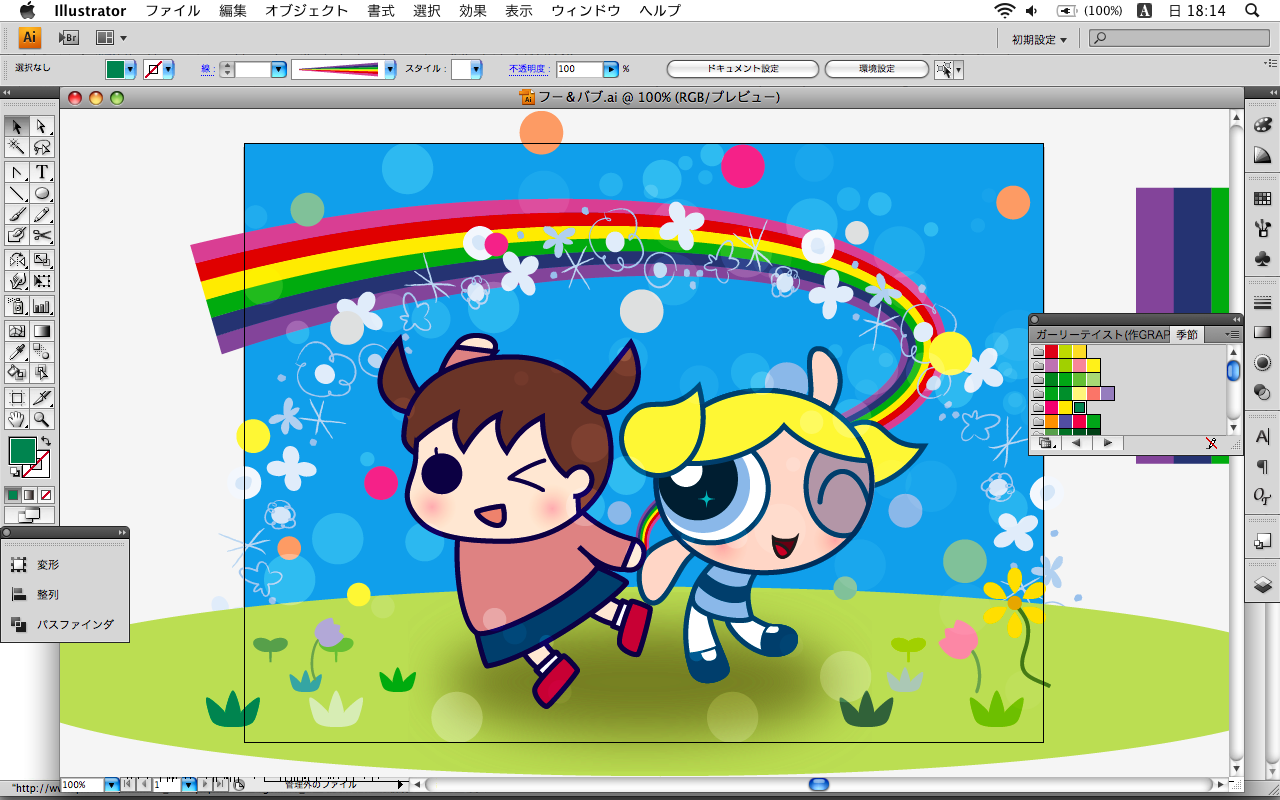Image resolution: width=1280 pixels, height=800 pixels.
Task: Expand the stroke weight dropdown
Action: [279, 69]
